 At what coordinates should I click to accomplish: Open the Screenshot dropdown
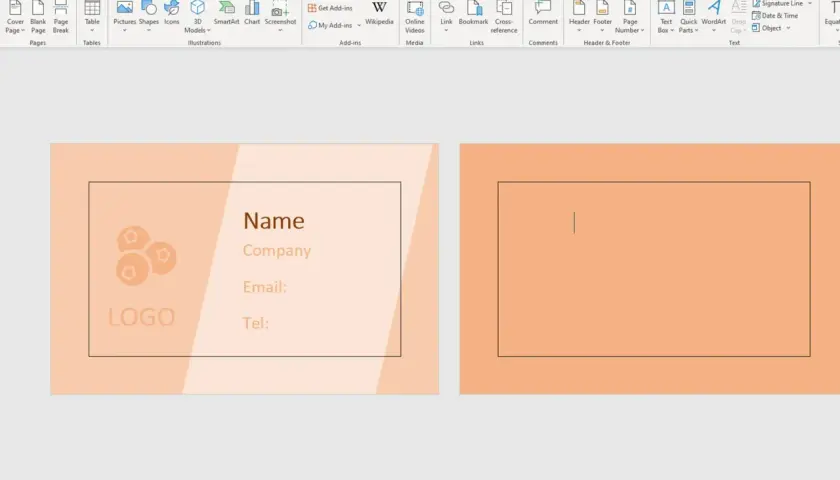tap(280, 17)
